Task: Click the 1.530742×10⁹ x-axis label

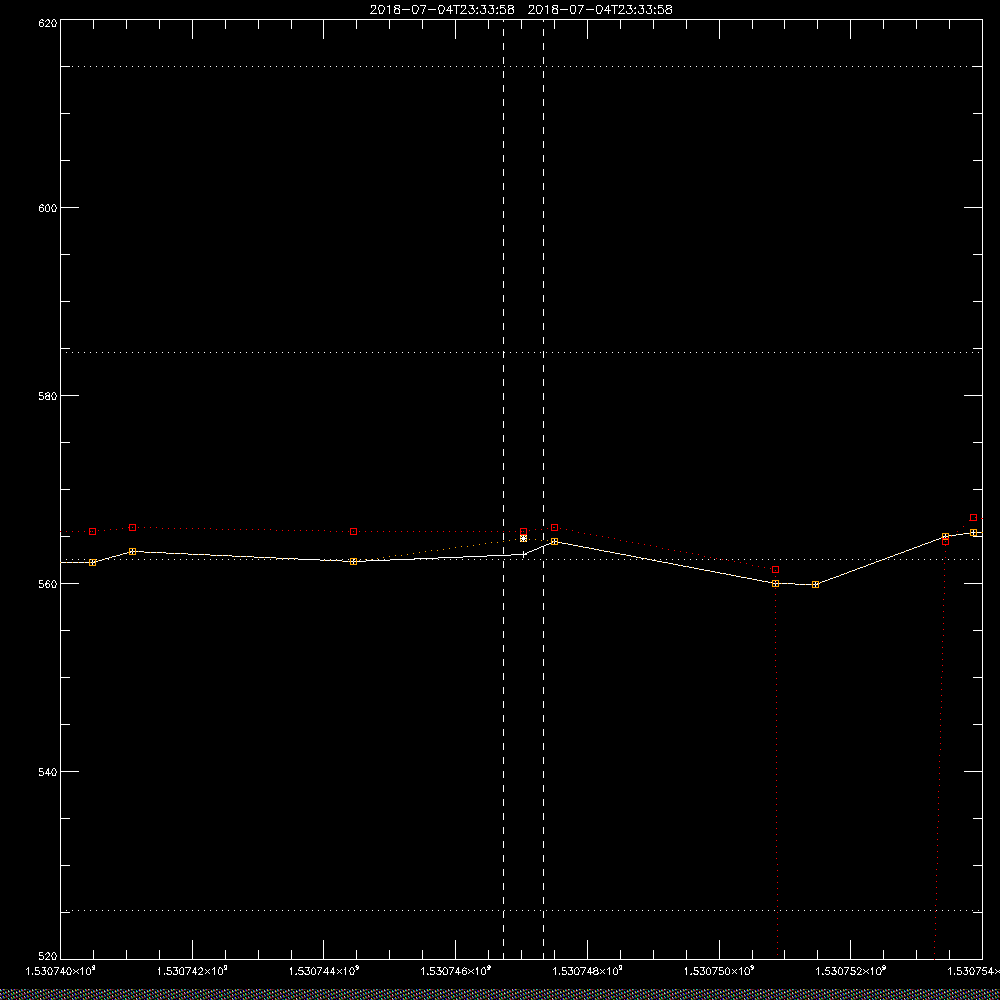Action: click(x=193, y=971)
